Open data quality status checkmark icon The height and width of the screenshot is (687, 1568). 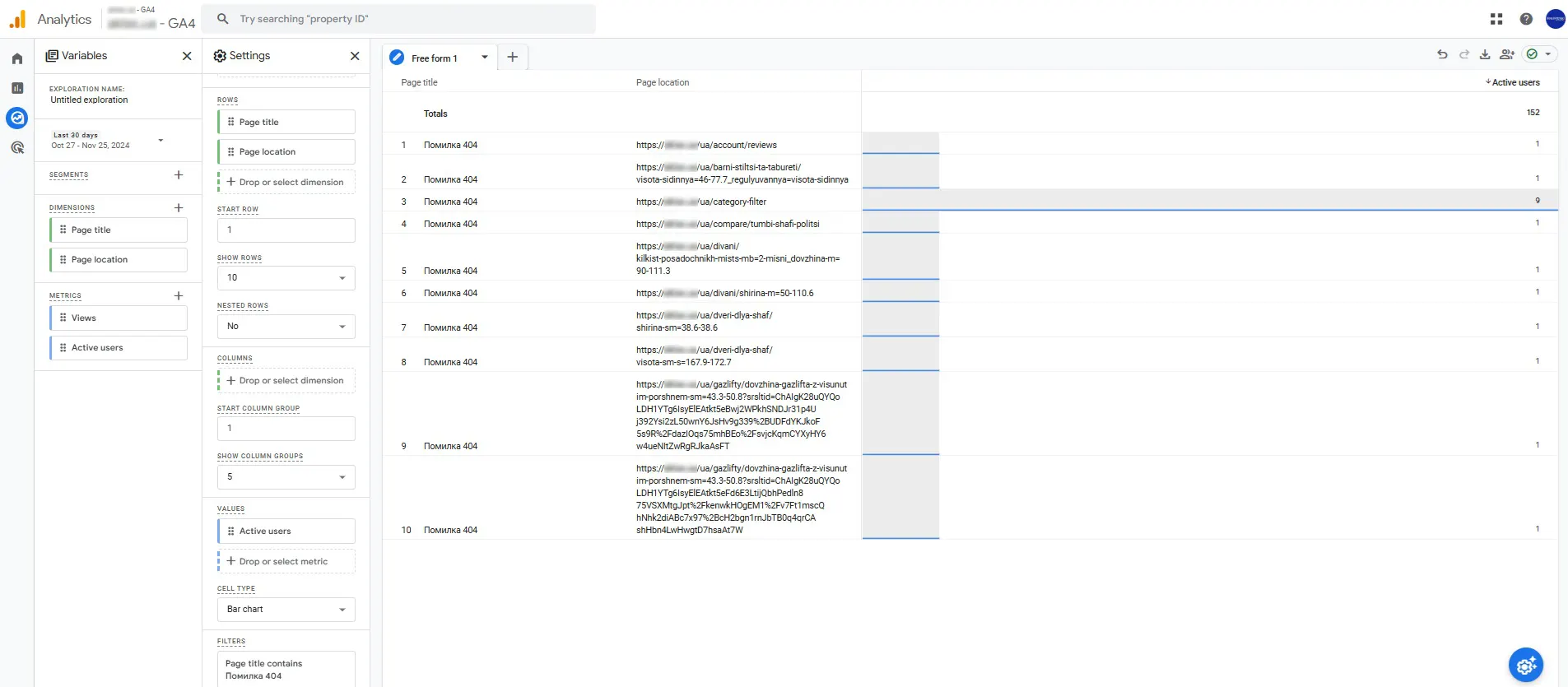[x=1532, y=54]
